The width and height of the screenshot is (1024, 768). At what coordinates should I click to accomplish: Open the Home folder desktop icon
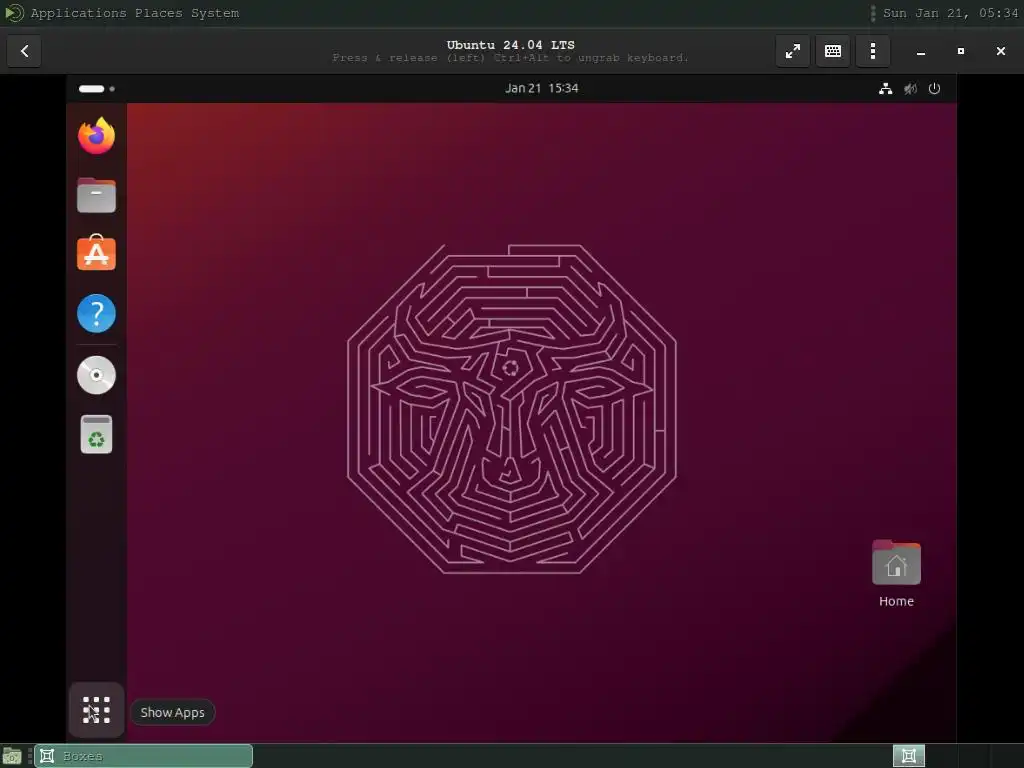pyautogui.click(x=896, y=573)
